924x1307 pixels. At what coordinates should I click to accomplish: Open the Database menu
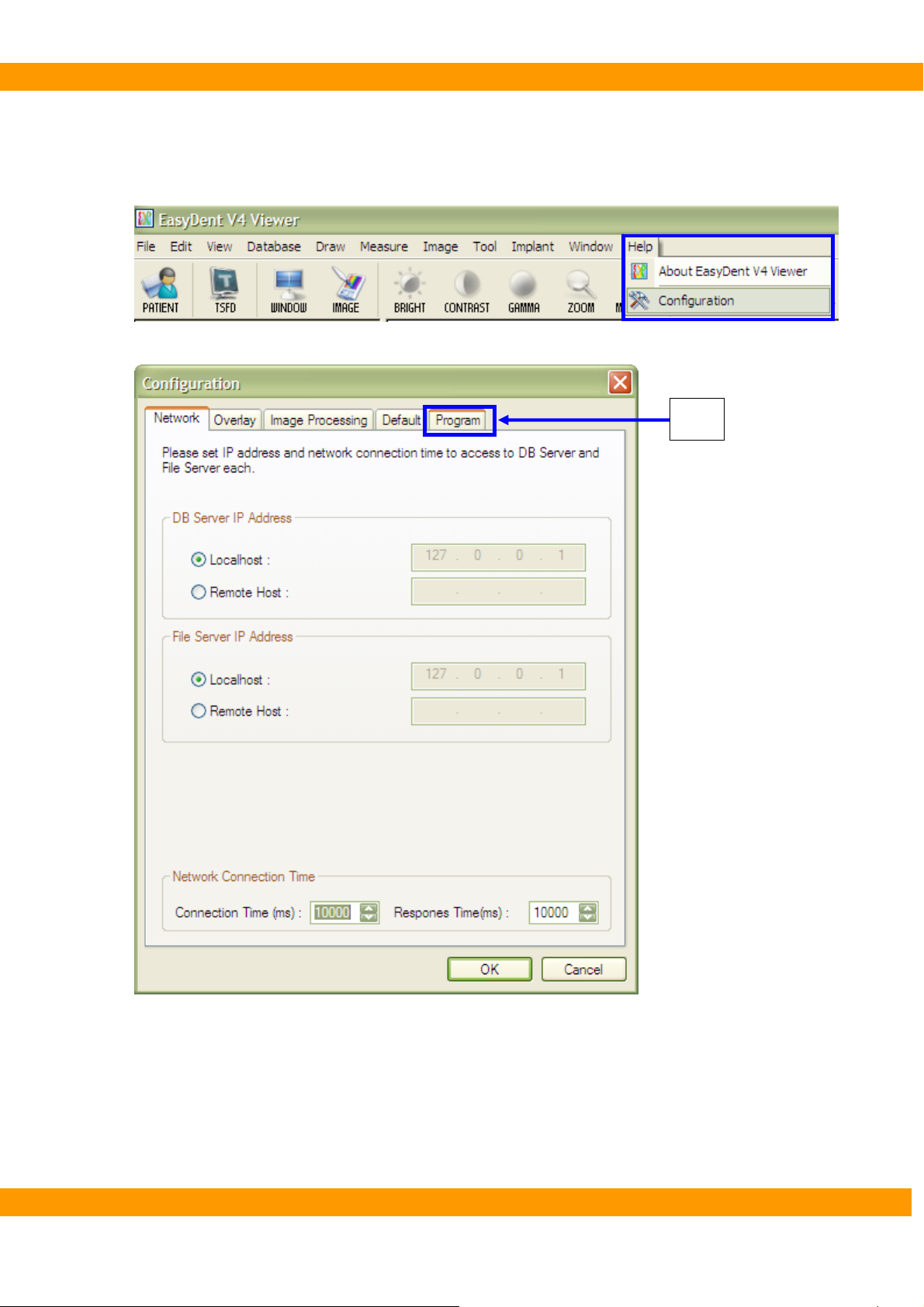click(x=274, y=247)
